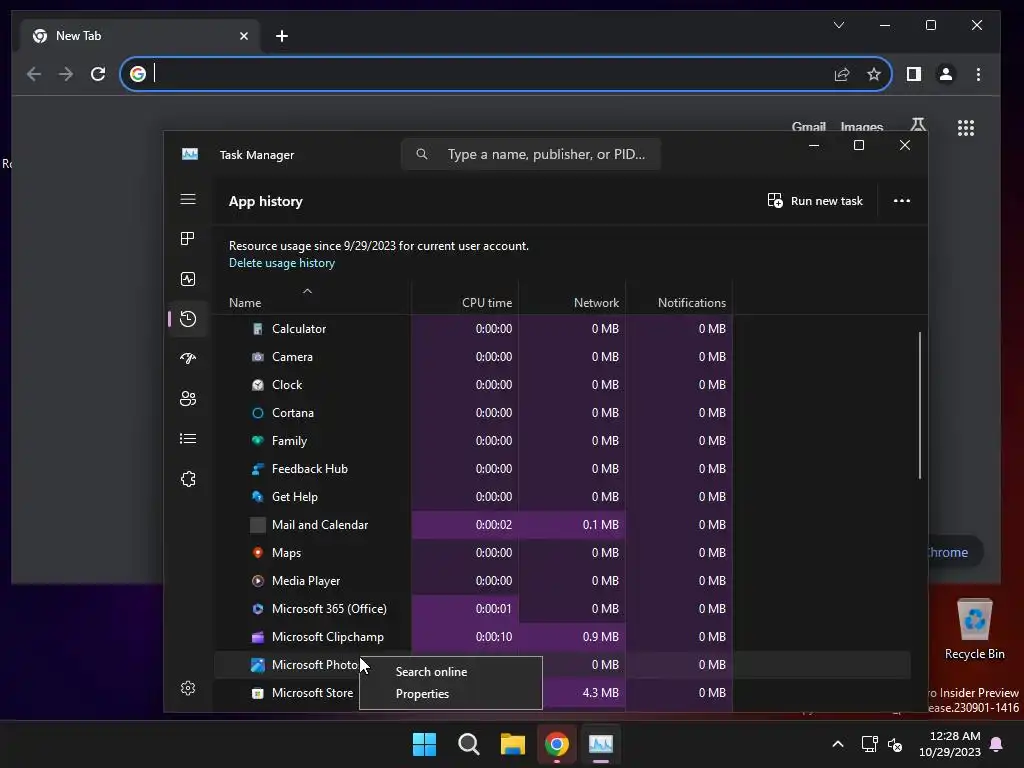Open Task Manager settings gear
Screen dimensions: 1024x768
pyautogui.click(x=188, y=688)
